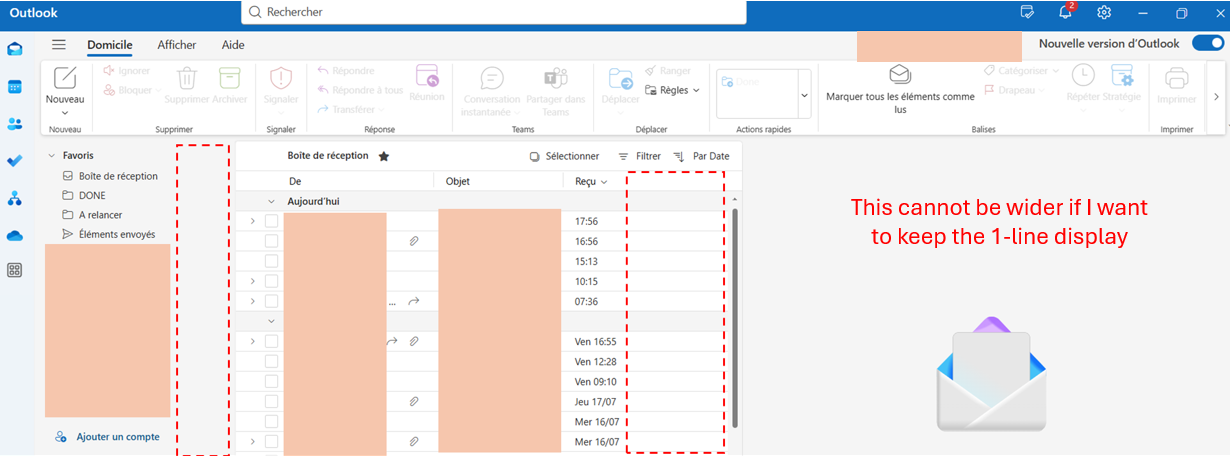Open the Nouveau dropdown arrow

point(65,113)
